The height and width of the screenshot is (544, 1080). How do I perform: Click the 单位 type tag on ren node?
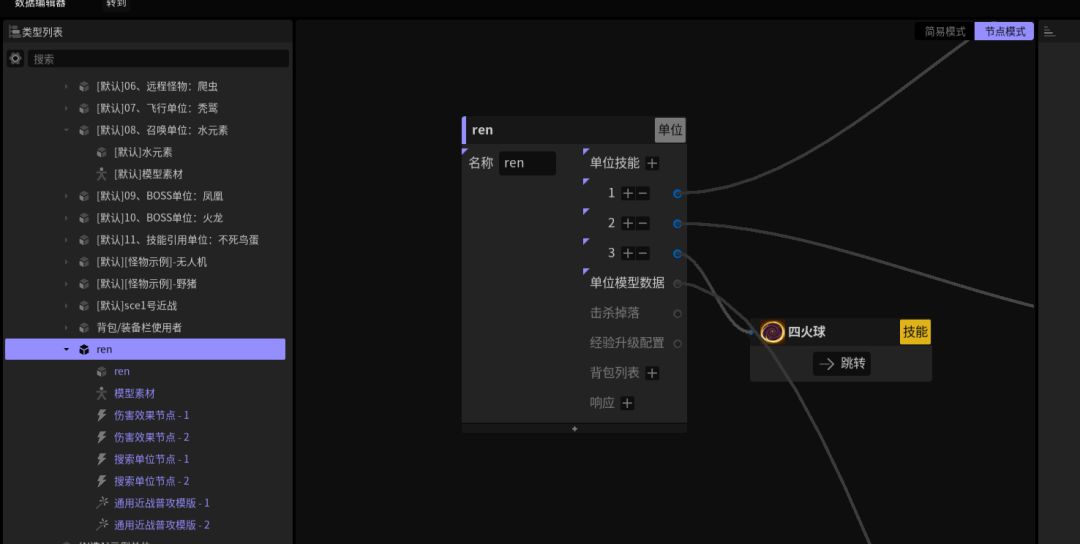point(670,130)
